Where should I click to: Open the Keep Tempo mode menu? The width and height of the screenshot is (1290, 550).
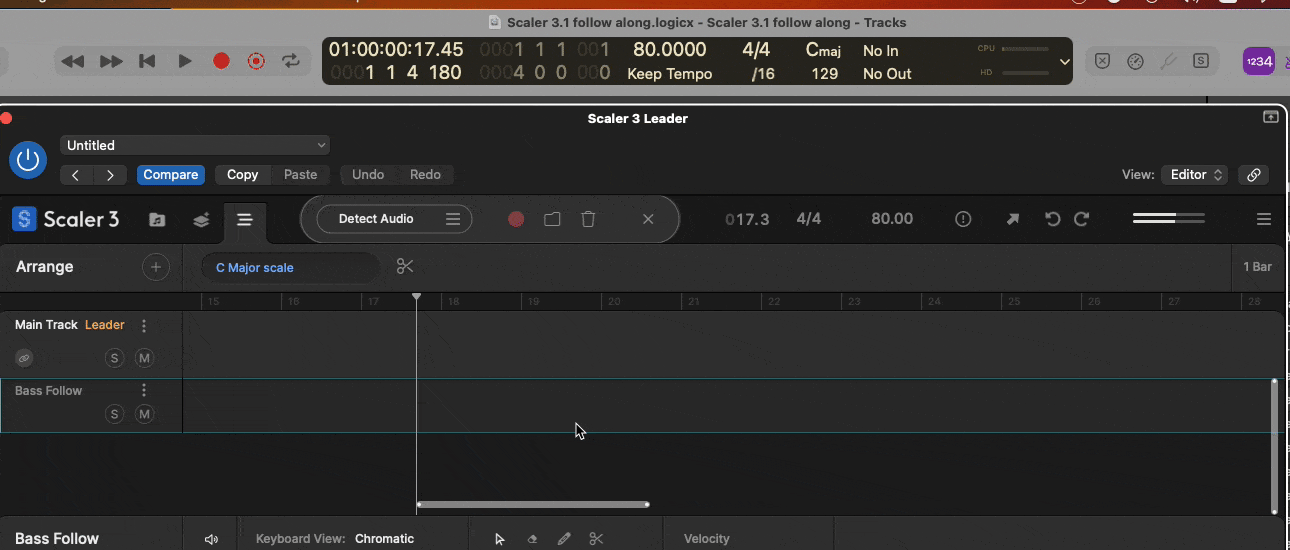point(669,74)
